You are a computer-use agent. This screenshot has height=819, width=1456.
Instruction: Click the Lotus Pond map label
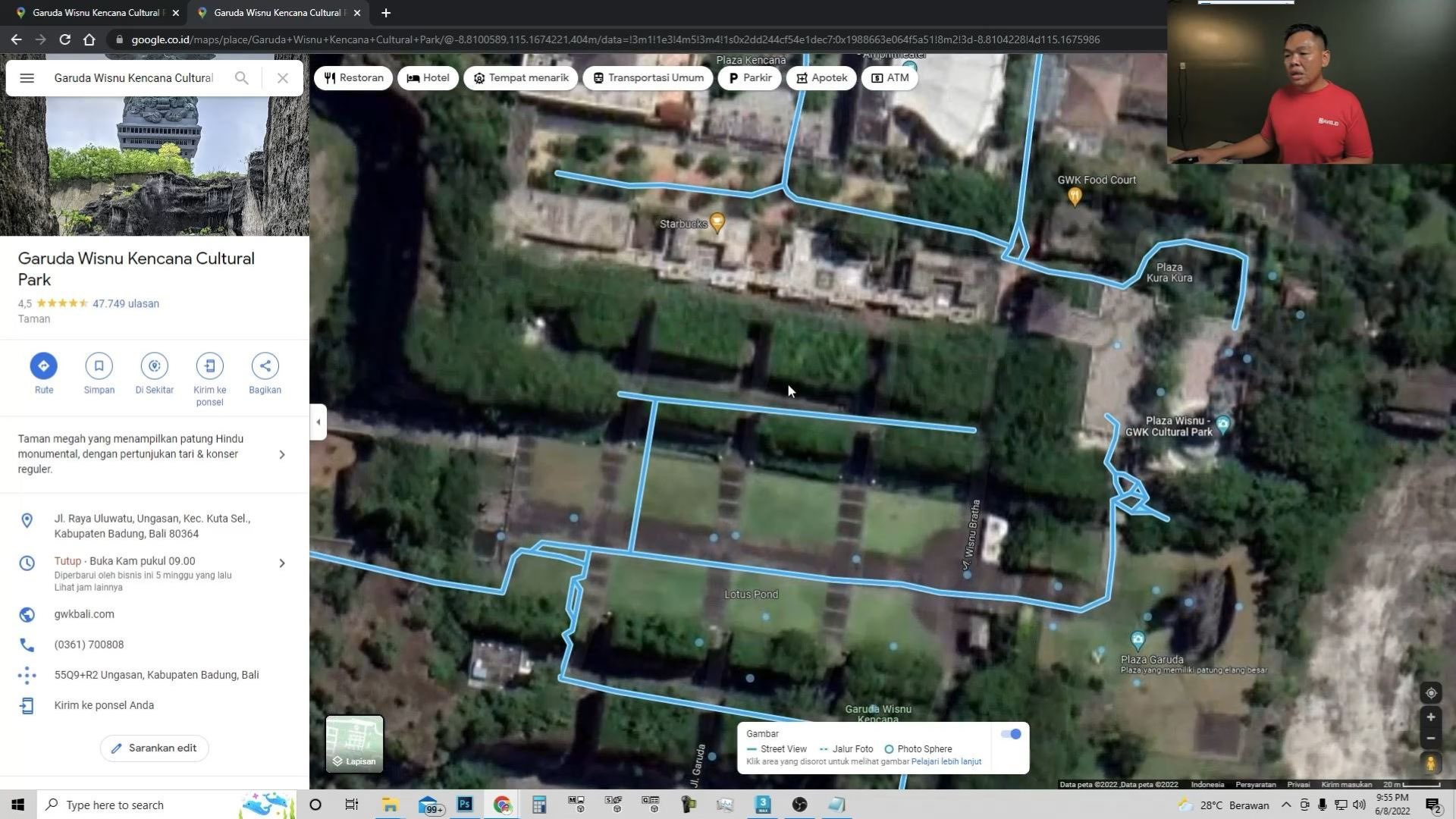pyautogui.click(x=751, y=595)
